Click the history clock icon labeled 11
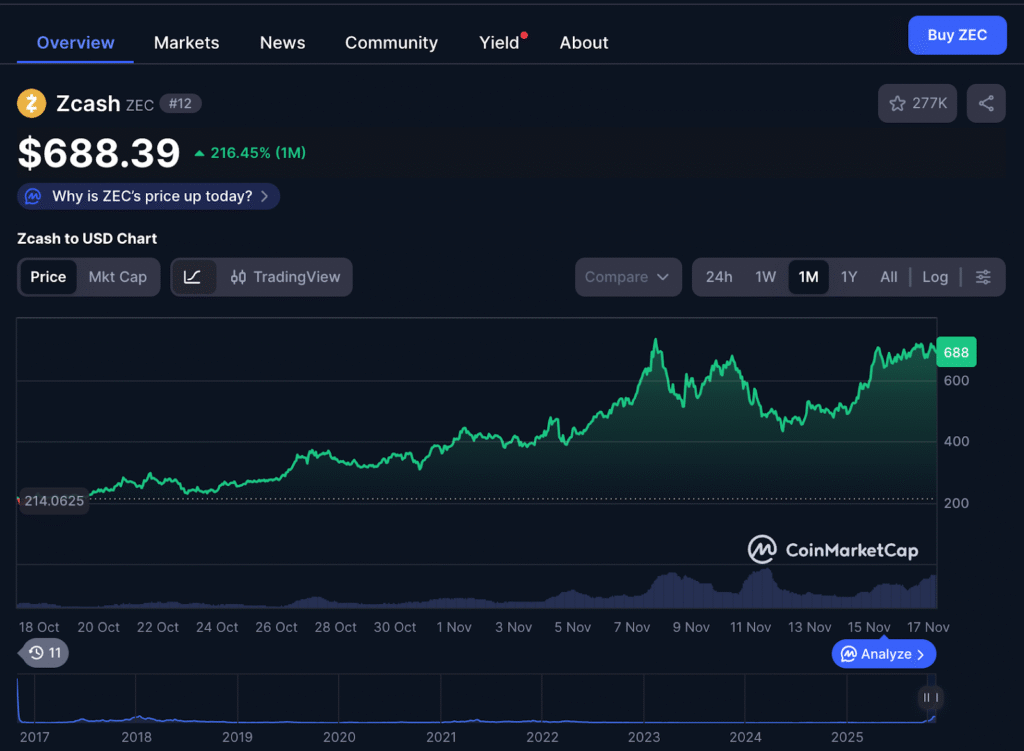The width and height of the screenshot is (1024, 751). tap(44, 653)
